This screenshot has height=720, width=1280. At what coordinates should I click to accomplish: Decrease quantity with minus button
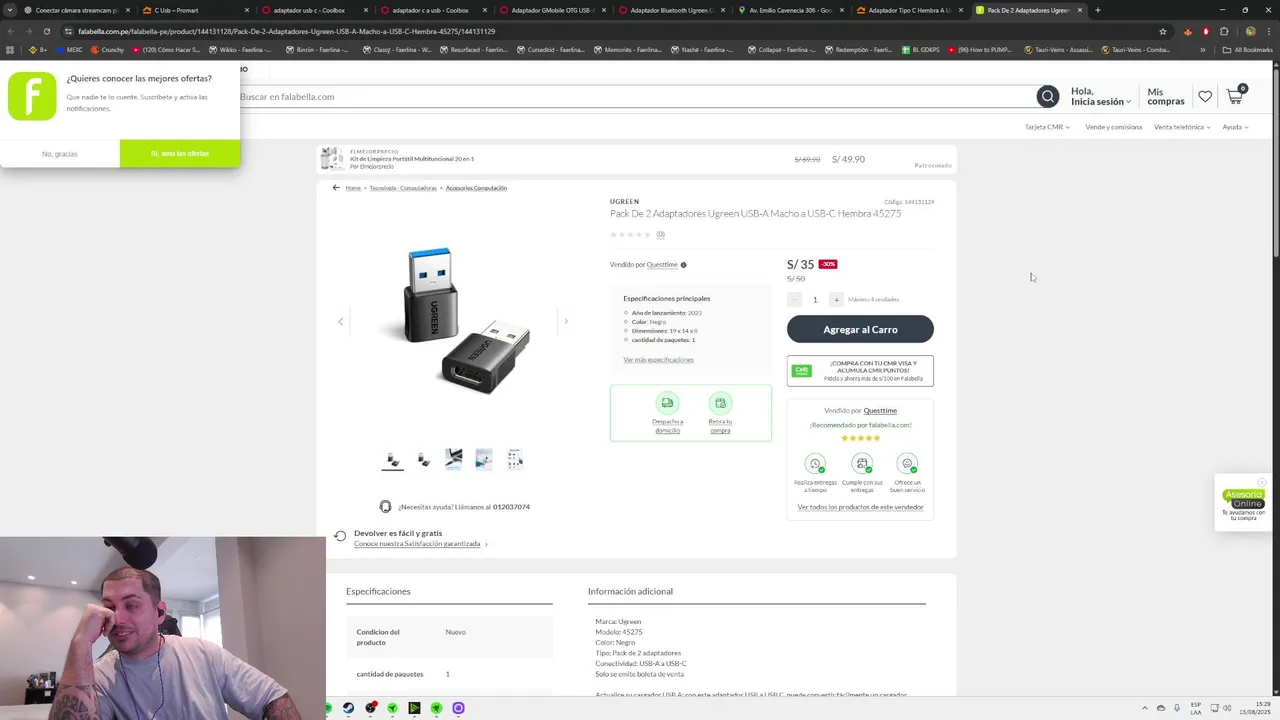(x=795, y=300)
